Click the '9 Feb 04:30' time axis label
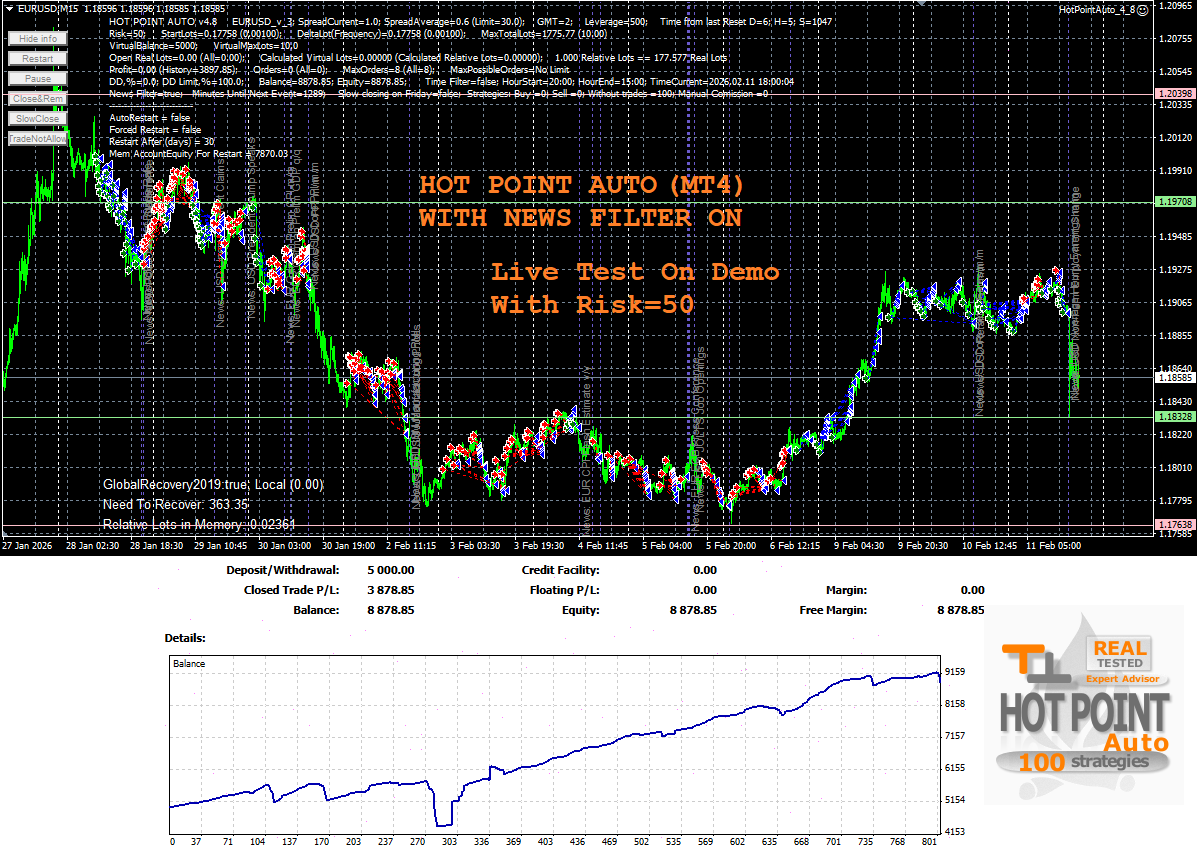The image size is (1197, 851). pyautogui.click(x=859, y=546)
